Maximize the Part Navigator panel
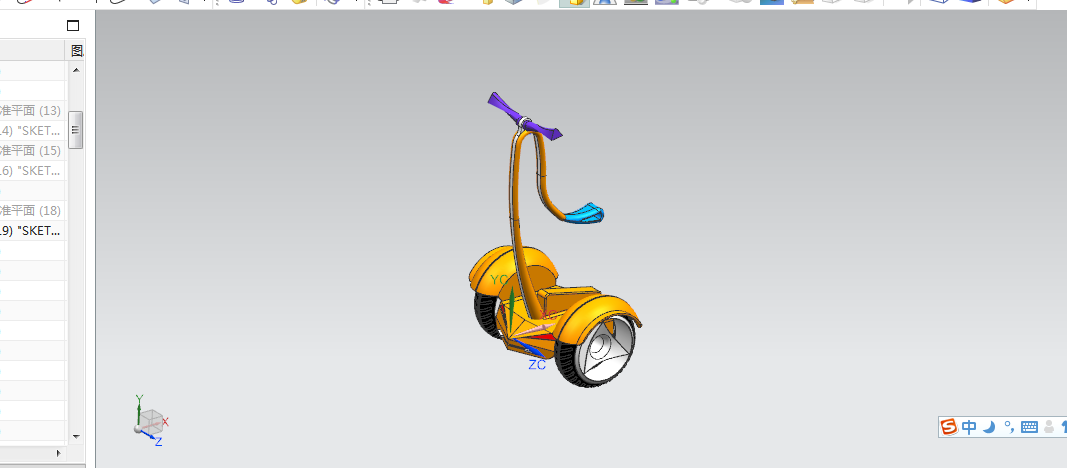1067x468 pixels. 73,26
